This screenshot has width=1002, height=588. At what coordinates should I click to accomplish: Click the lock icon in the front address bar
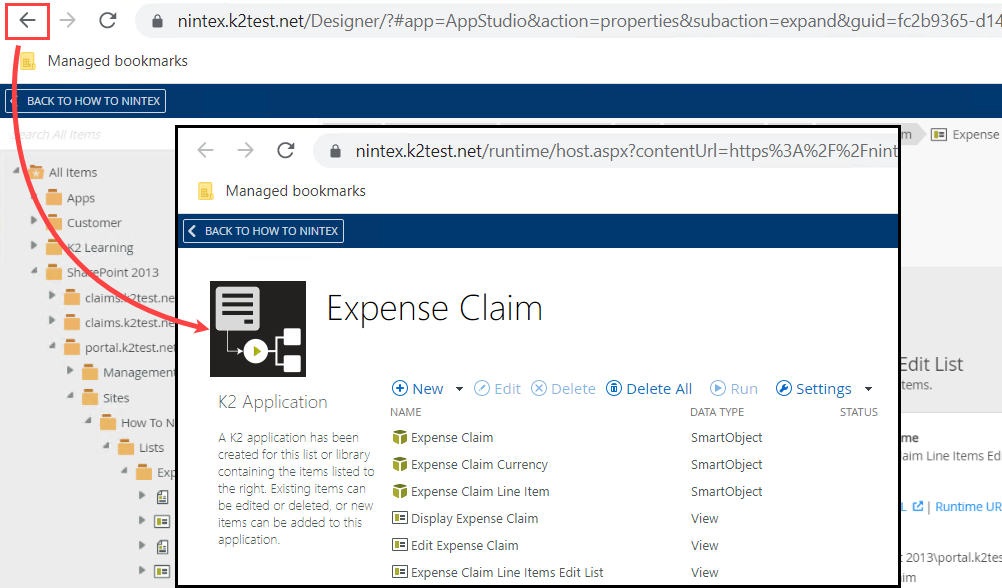(335, 151)
